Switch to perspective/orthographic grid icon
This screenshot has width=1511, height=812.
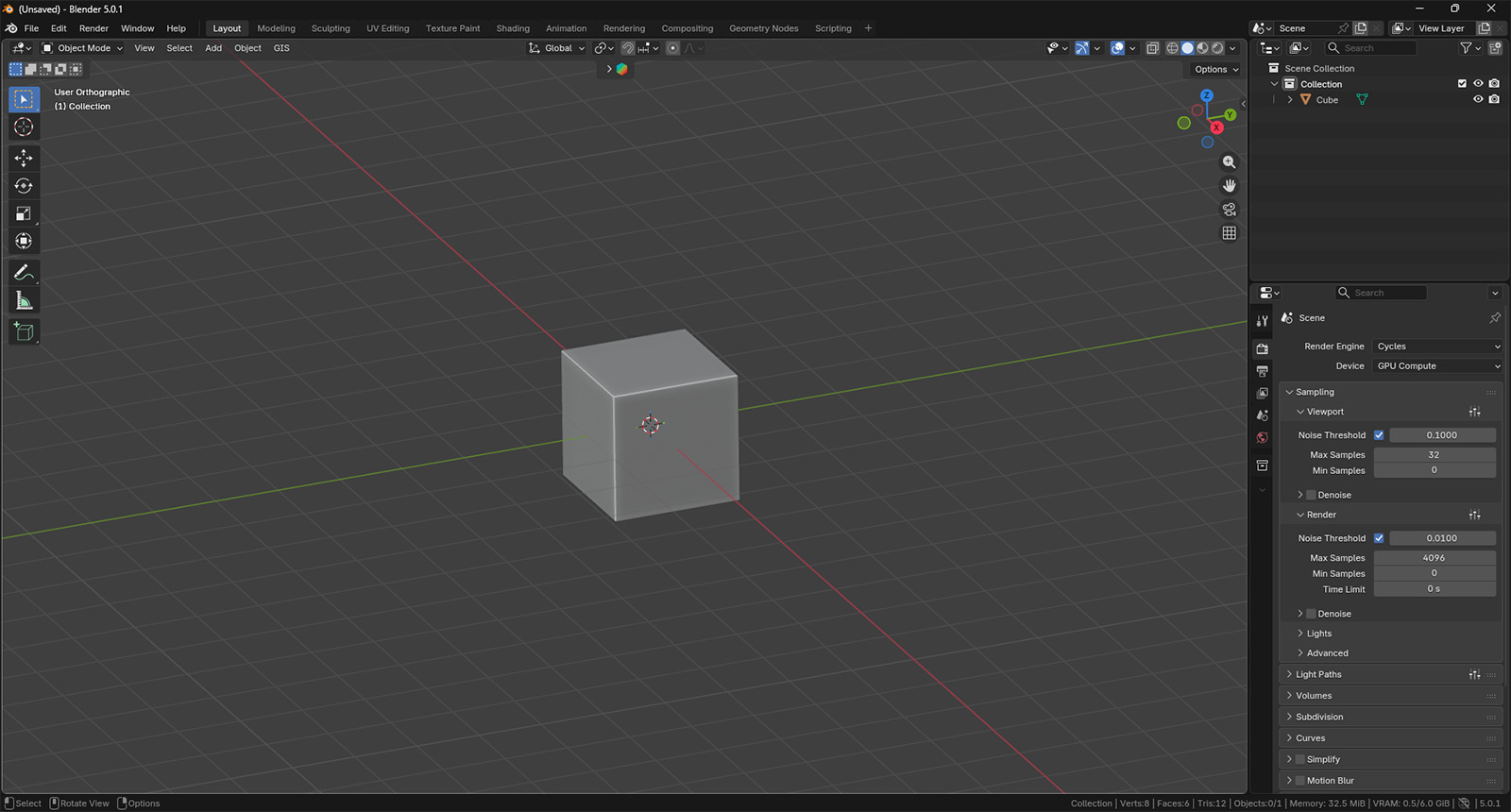tap(1229, 233)
